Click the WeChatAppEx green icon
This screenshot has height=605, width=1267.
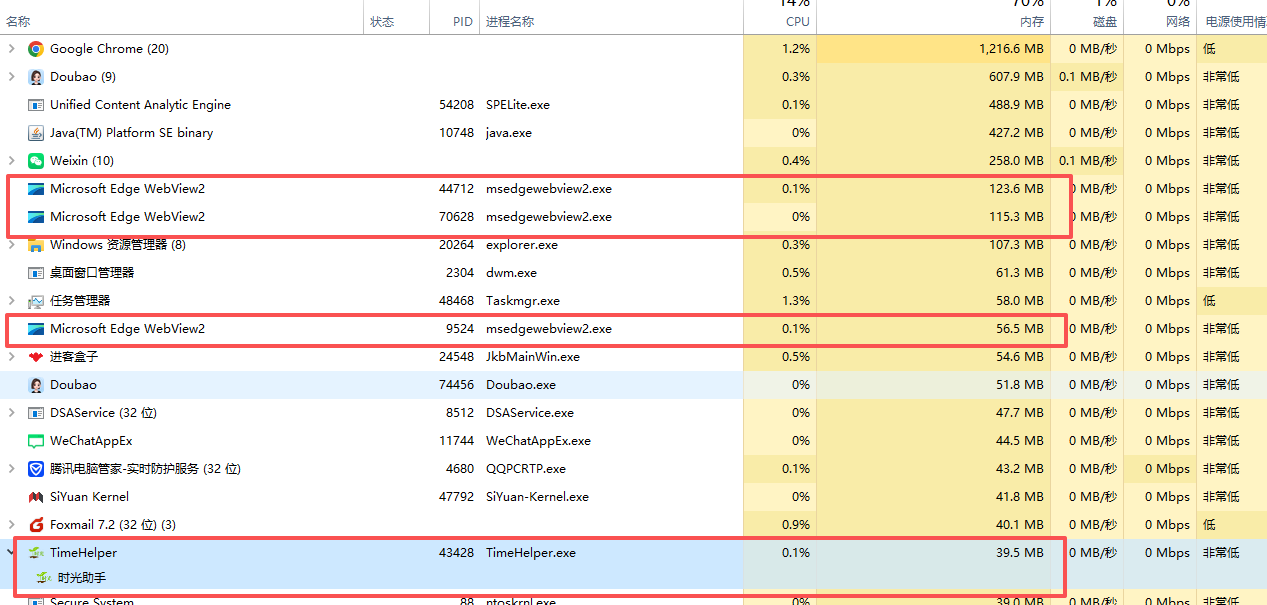click(x=36, y=441)
